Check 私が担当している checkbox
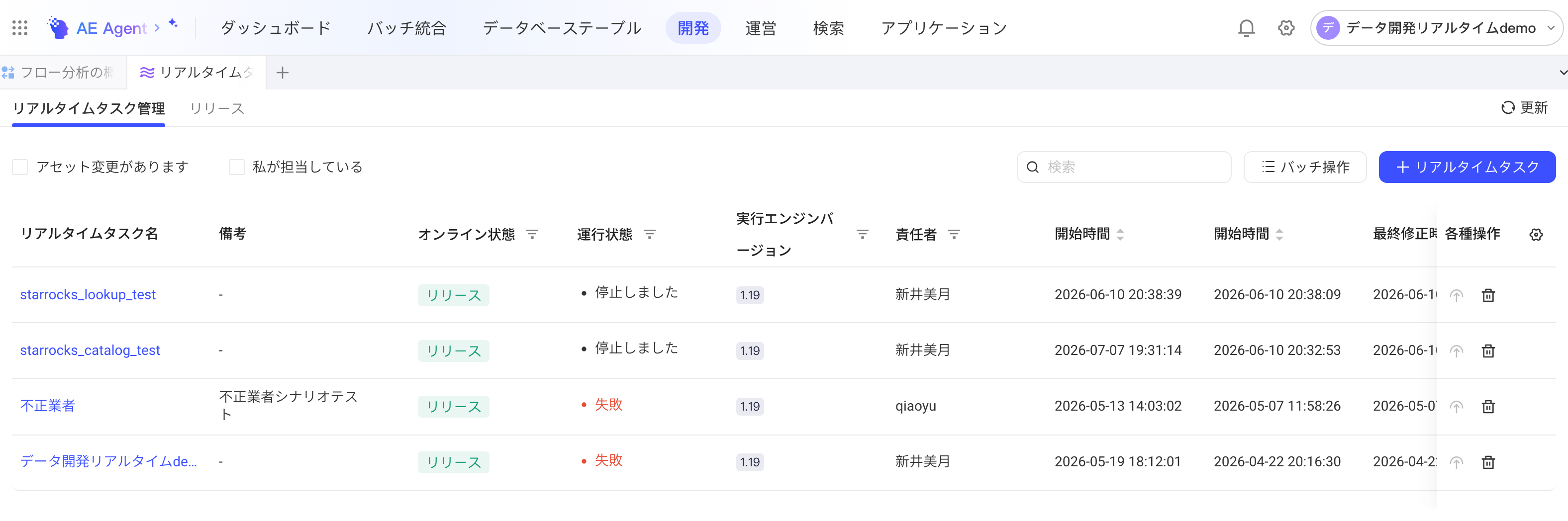1568x521 pixels. pos(236,167)
